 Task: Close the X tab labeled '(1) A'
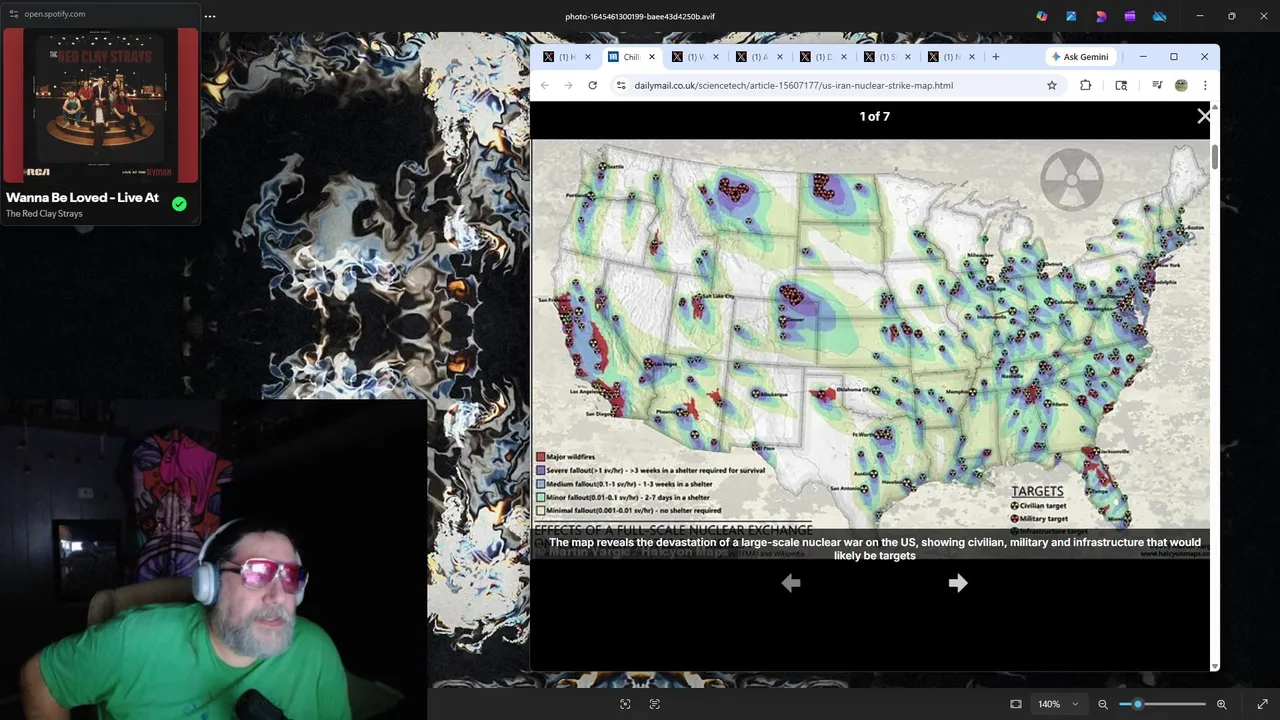(780, 57)
